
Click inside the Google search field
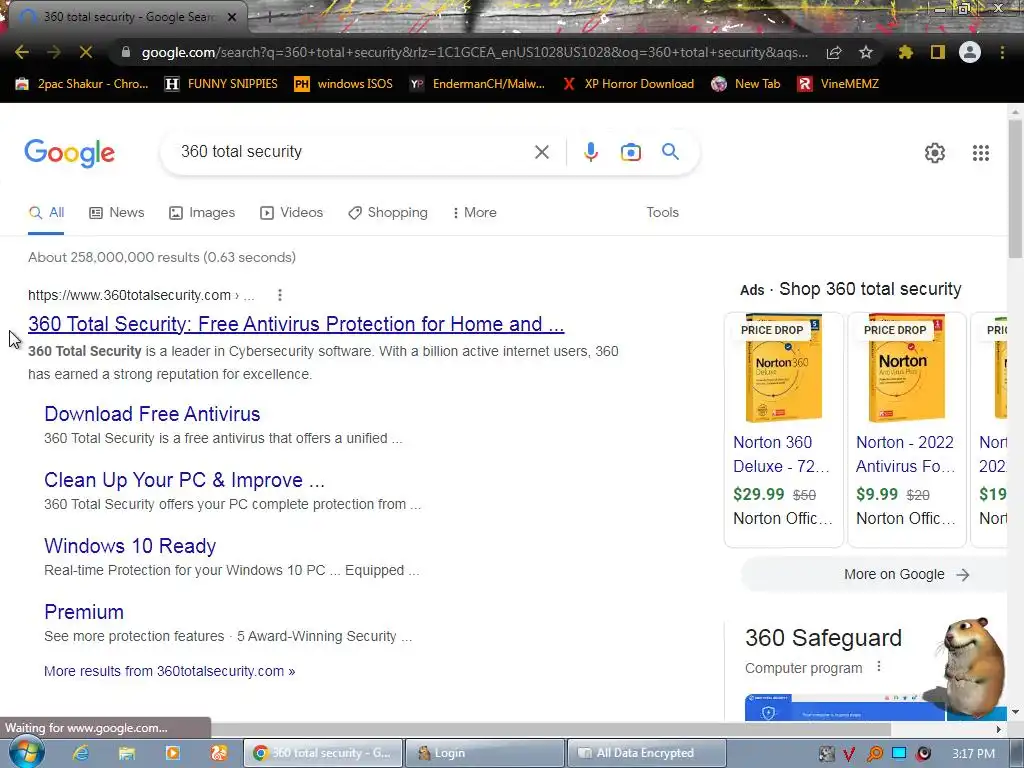353,152
